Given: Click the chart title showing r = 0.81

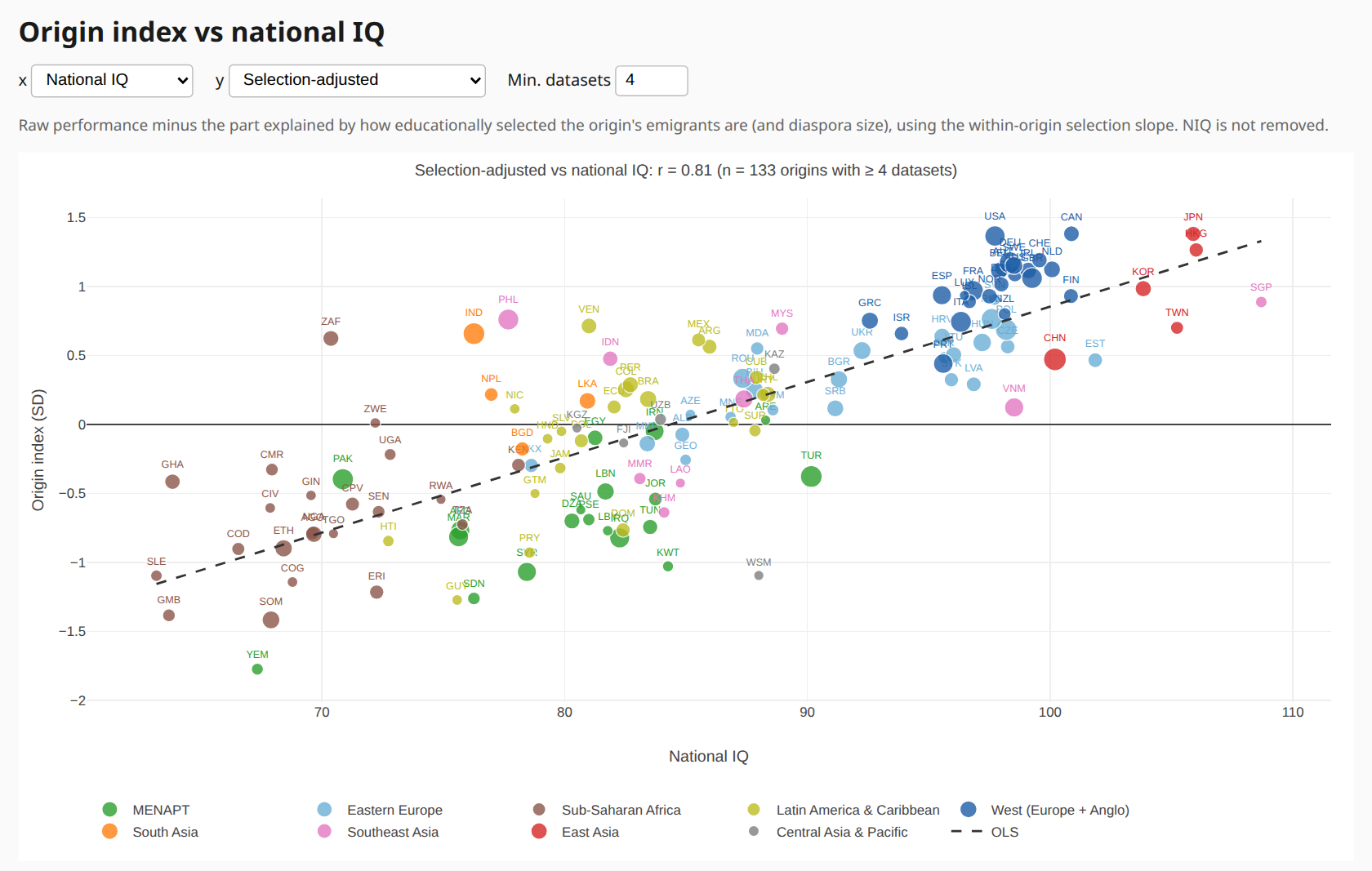Looking at the screenshot, I should pyautogui.click(x=686, y=171).
